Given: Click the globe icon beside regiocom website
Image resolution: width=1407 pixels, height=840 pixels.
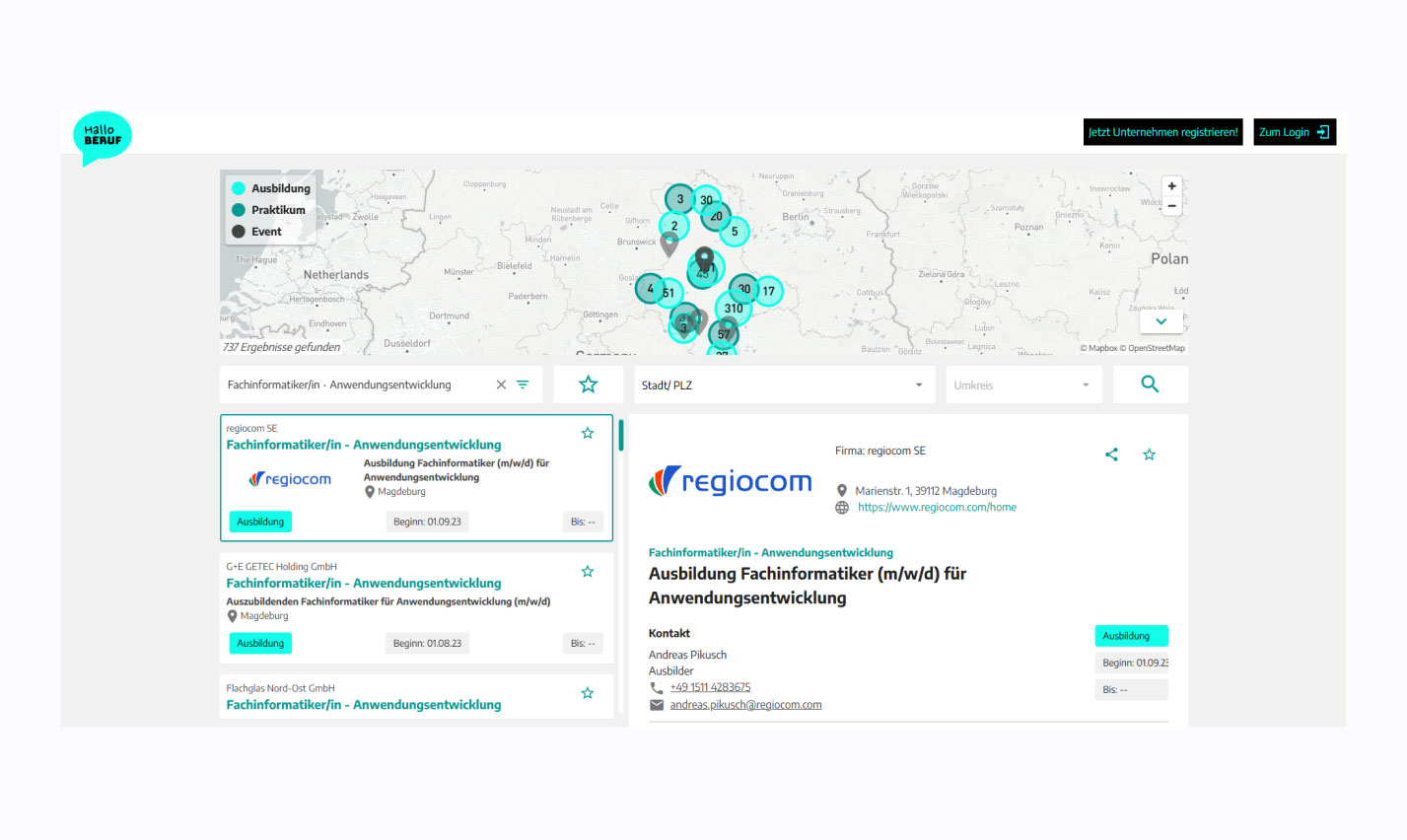Looking at the screenshot, I should coord(842,507).
